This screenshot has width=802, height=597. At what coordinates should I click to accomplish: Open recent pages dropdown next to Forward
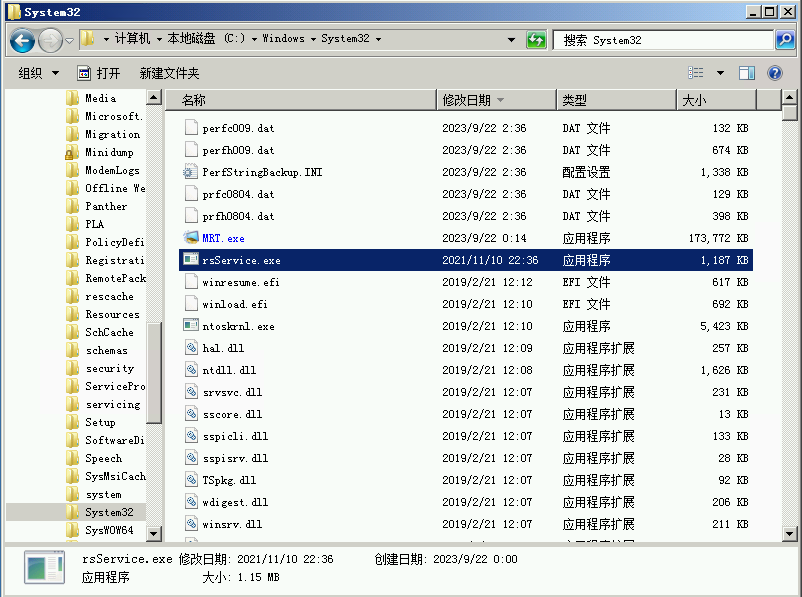click(70, 40)
